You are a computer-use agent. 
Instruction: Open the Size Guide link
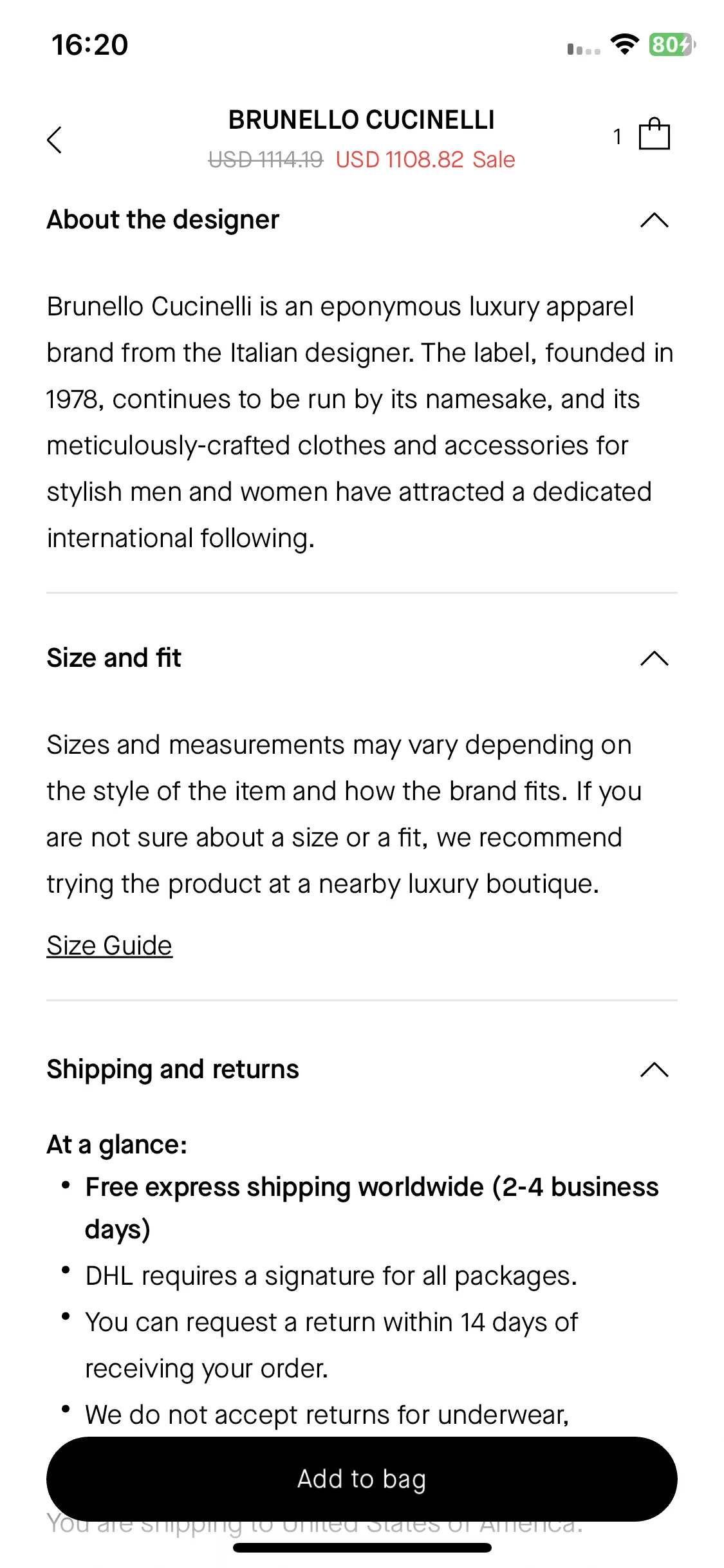(109, 946)
